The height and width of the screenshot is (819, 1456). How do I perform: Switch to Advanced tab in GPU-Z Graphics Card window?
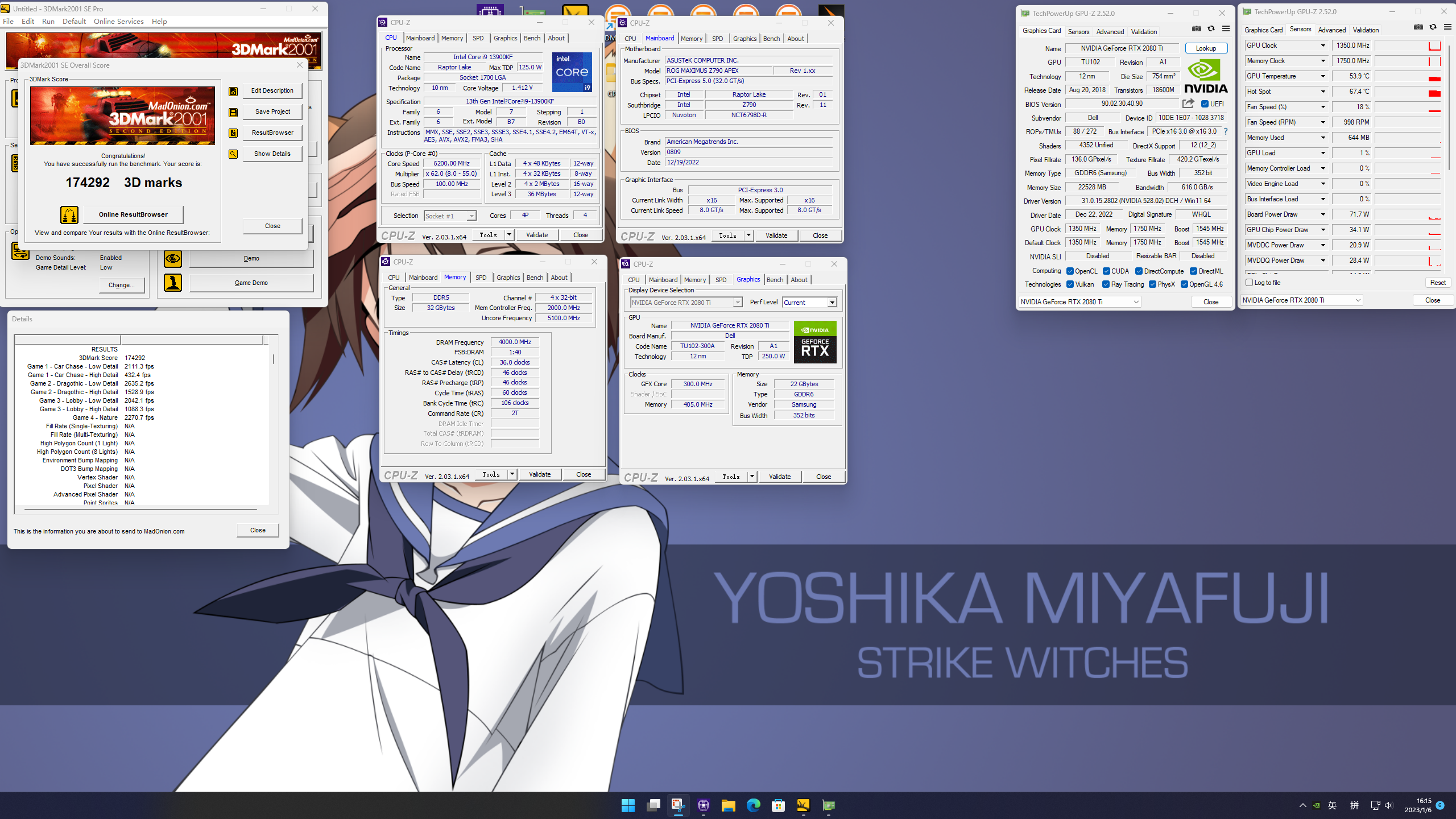point(1110,32)
